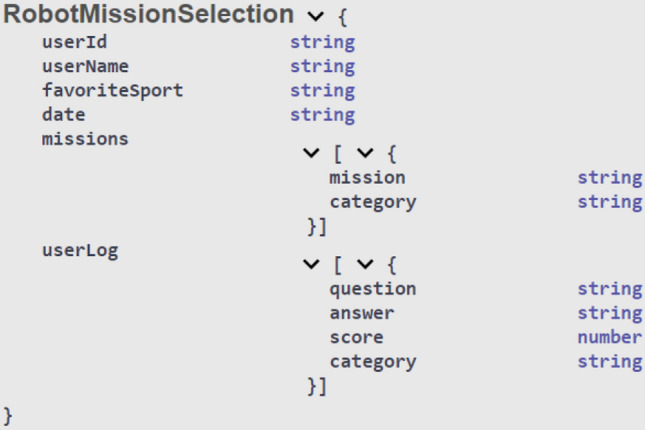This screenshot has width=645, height=430.
Task: Click the RobotMissionSelection model title
Action: [x=149, y=16]
